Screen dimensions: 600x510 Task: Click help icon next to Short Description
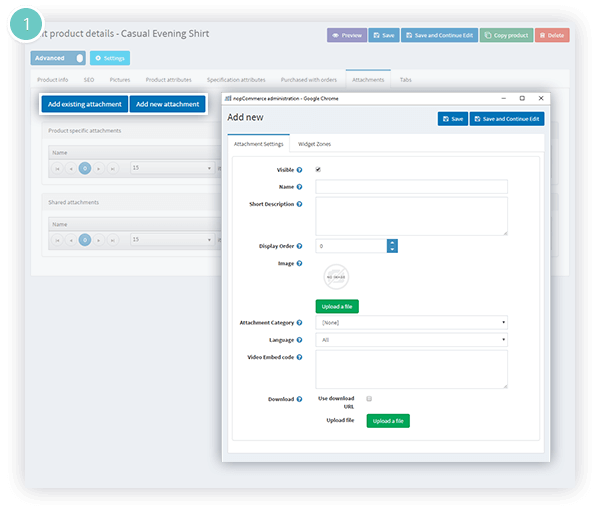(x=299, y=204)
